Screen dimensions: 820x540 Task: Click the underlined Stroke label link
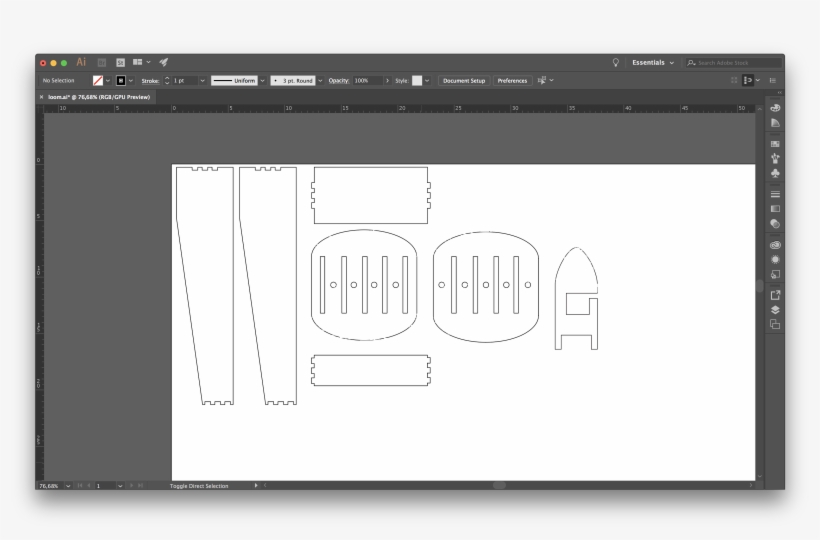pyautogui.click(x=150, y=81)
